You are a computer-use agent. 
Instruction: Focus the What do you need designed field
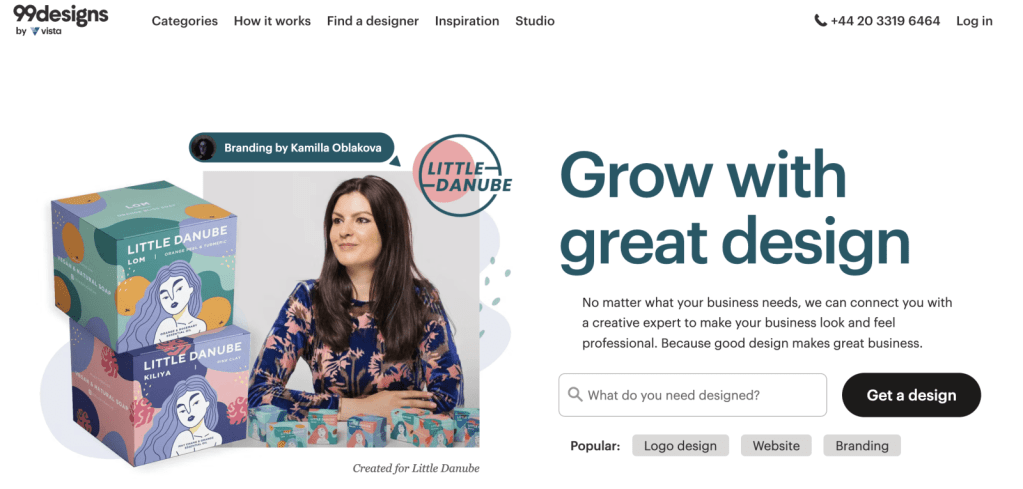point(692,395)
